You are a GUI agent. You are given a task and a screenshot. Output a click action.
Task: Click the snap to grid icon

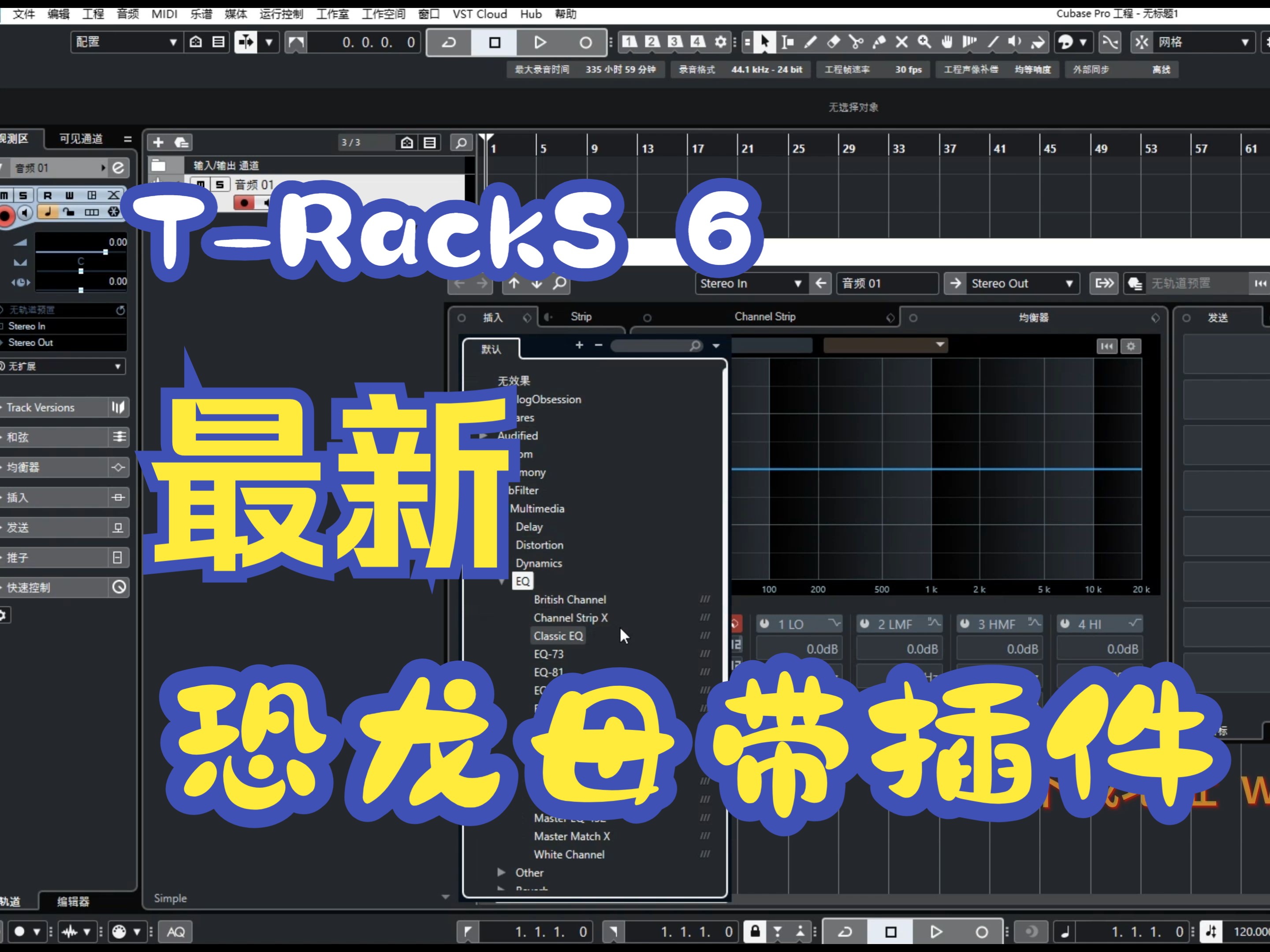[x=1144, y=42]
